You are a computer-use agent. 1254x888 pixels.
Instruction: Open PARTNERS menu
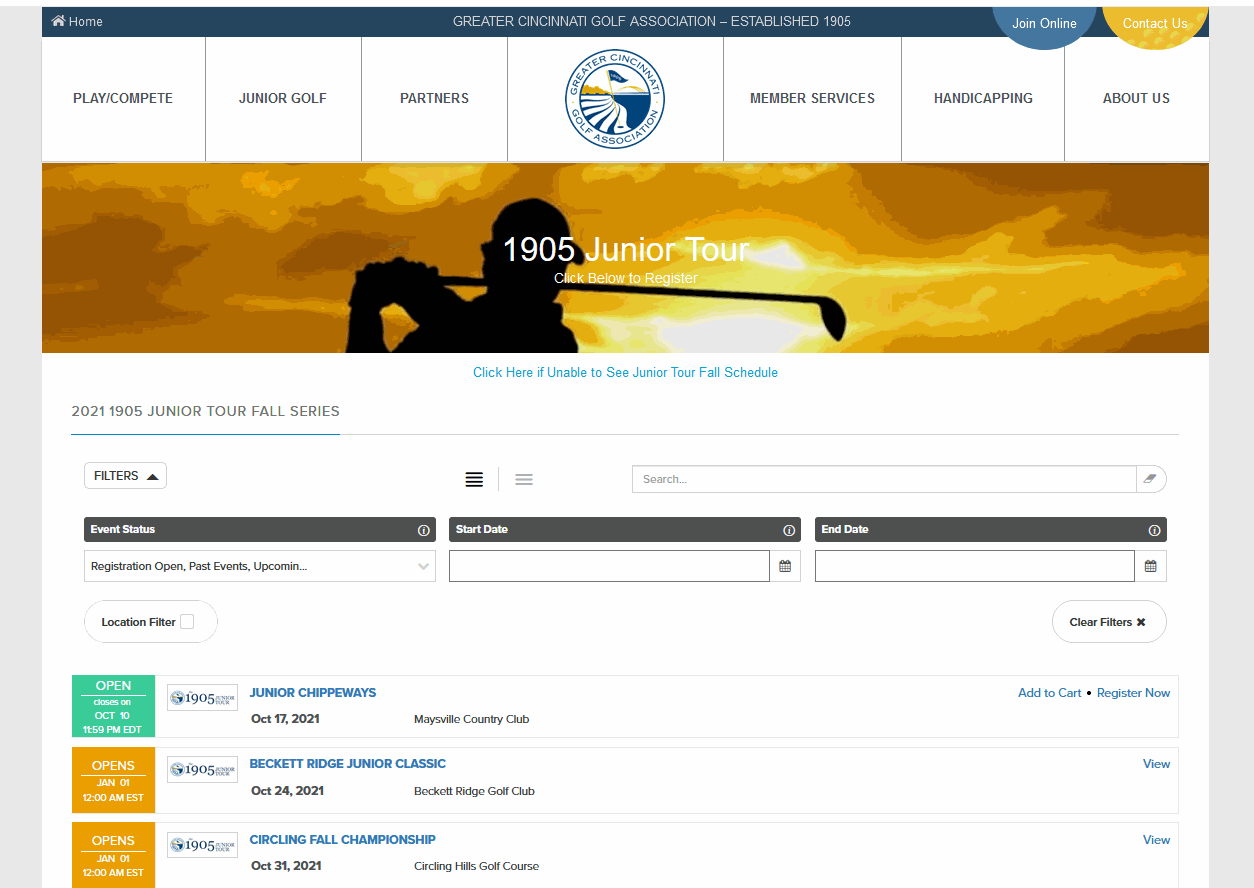pos(434,98)
